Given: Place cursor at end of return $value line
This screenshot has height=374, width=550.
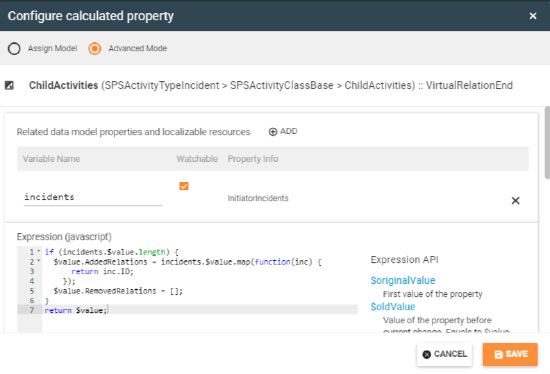Looking at the screenshot, I should click(107, 310).
